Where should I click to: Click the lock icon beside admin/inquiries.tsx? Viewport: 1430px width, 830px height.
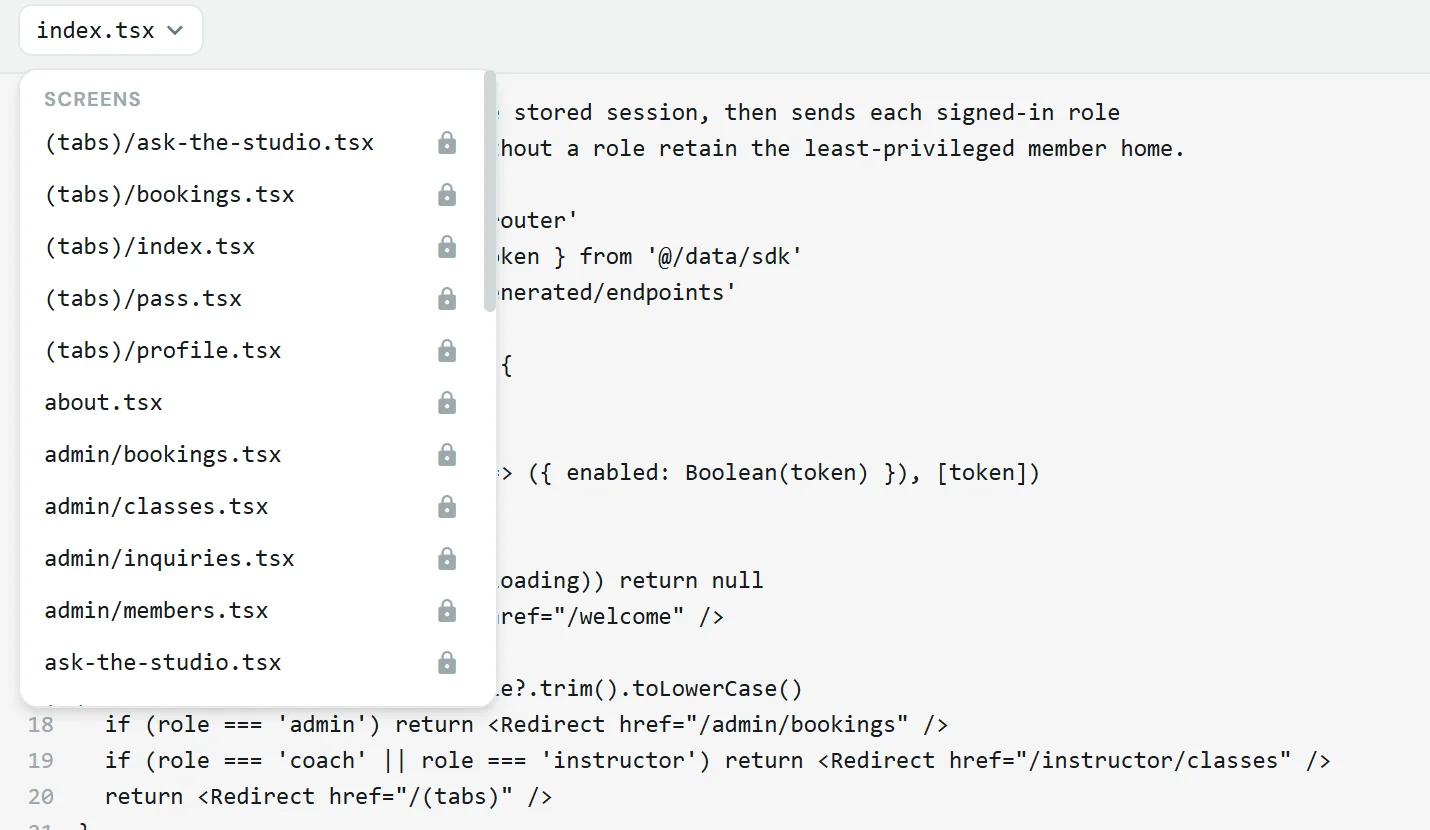pos(447,559)
